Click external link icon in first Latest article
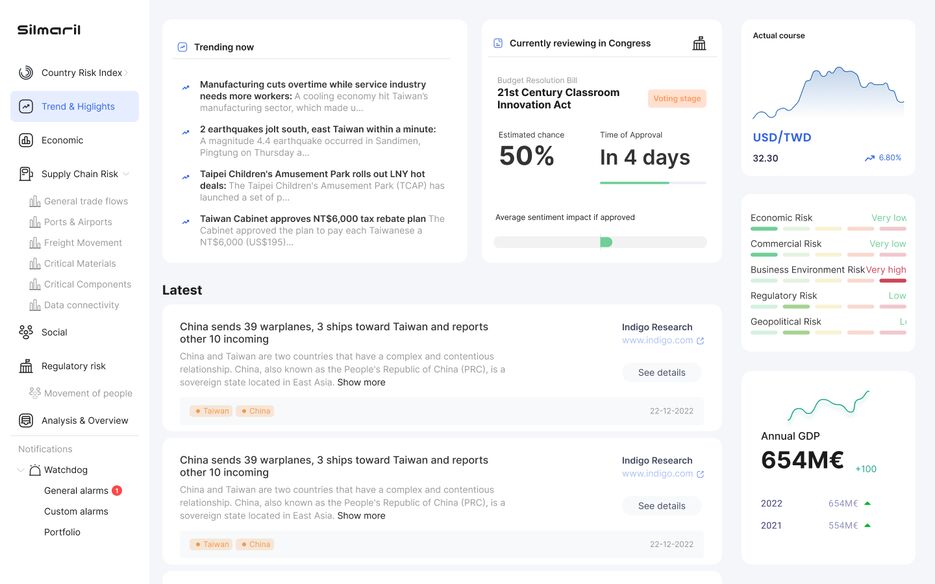 pos(700,341)
